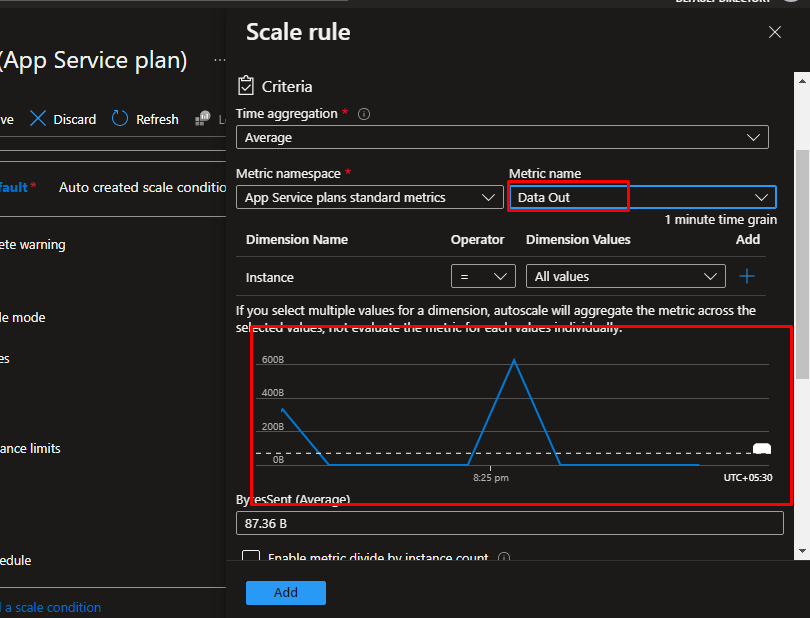Click the Refresh circular arrow icon
The height and width of the screenshot is (618, 810).
[120, 119]
